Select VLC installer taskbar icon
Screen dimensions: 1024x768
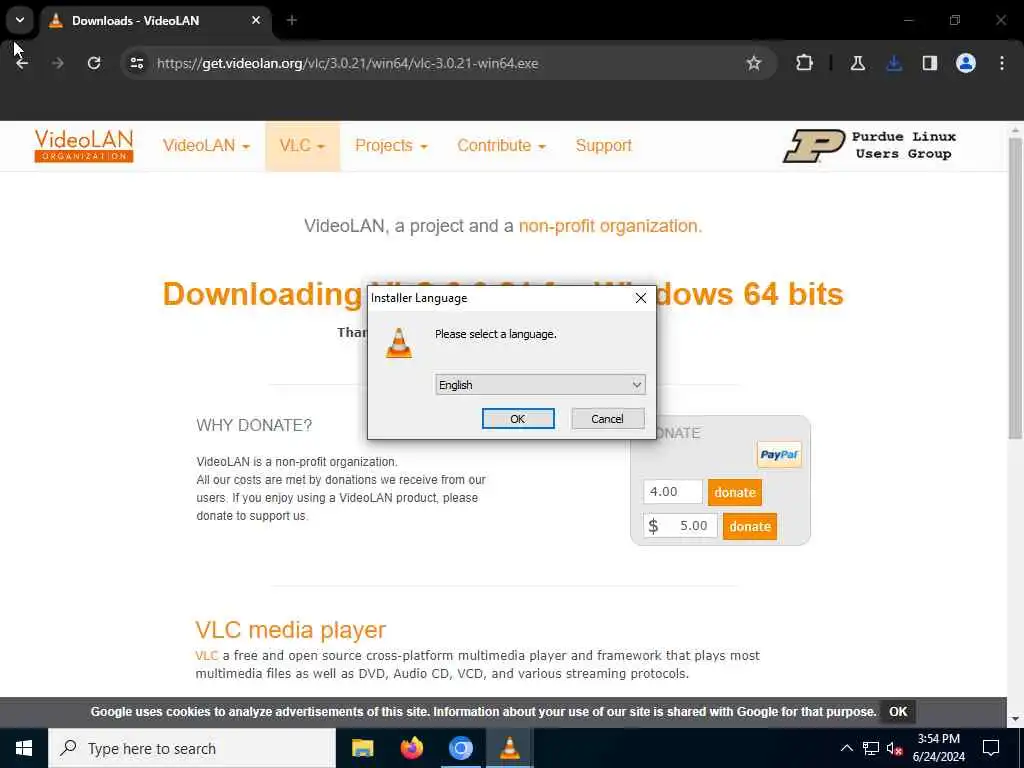pyautogui.click(x=509, y=748)
